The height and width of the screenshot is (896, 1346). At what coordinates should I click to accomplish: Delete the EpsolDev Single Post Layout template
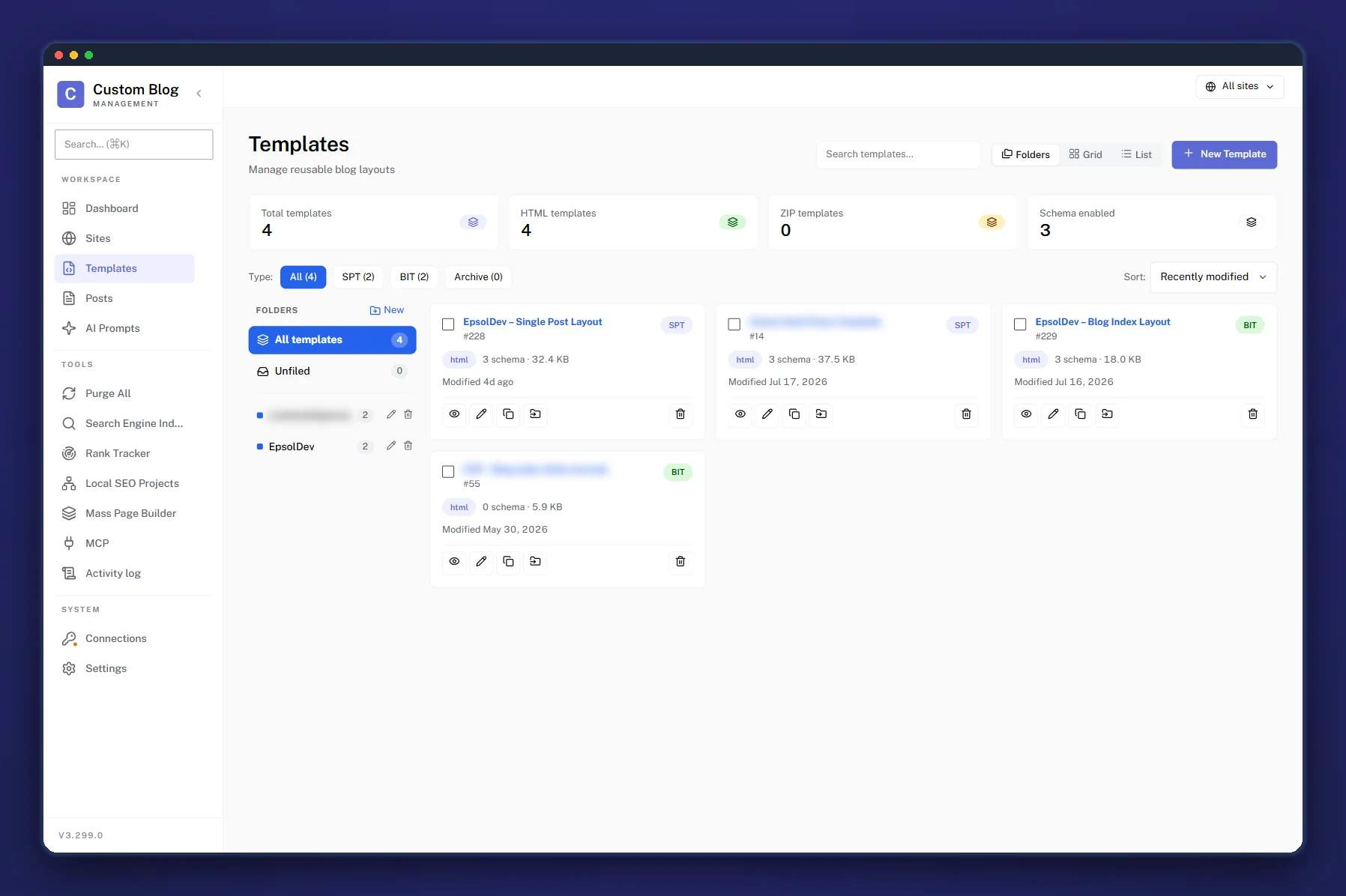(x=680, y=414)
